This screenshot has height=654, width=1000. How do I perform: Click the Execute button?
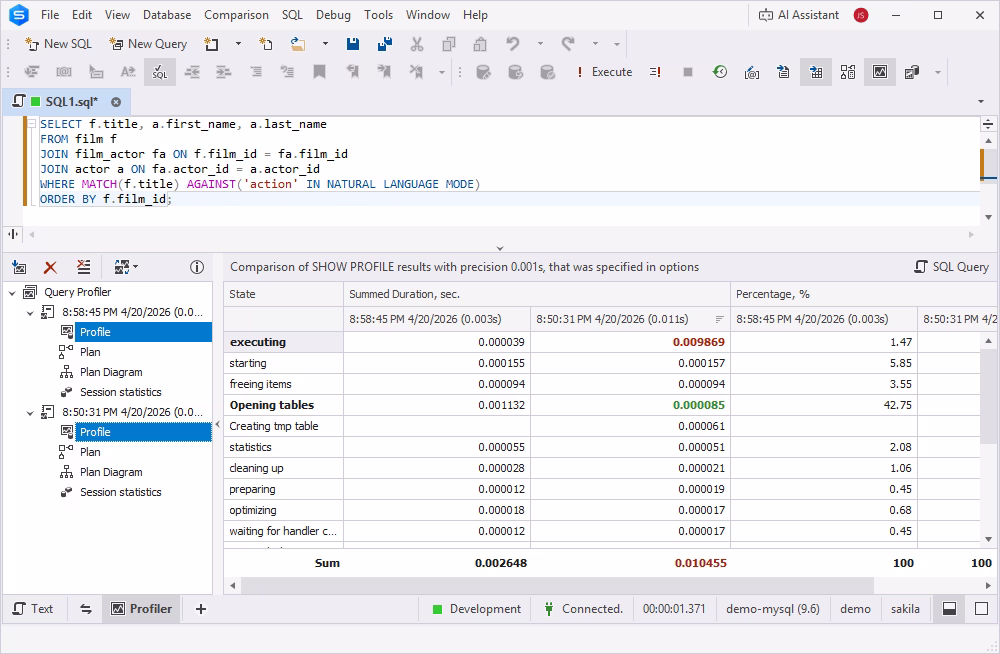click(x=603, y=72)
